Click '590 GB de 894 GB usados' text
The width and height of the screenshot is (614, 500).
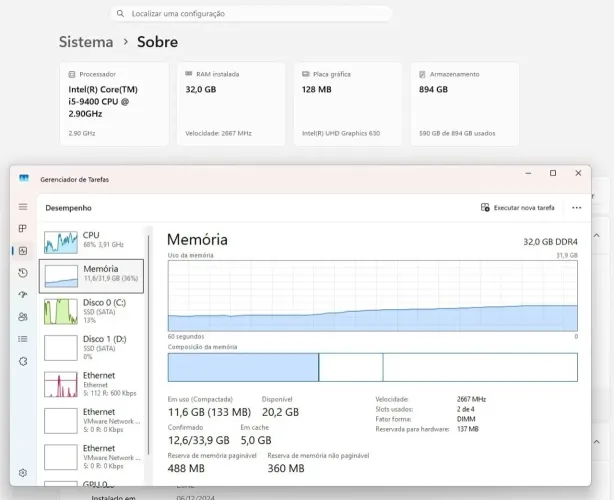457,134
